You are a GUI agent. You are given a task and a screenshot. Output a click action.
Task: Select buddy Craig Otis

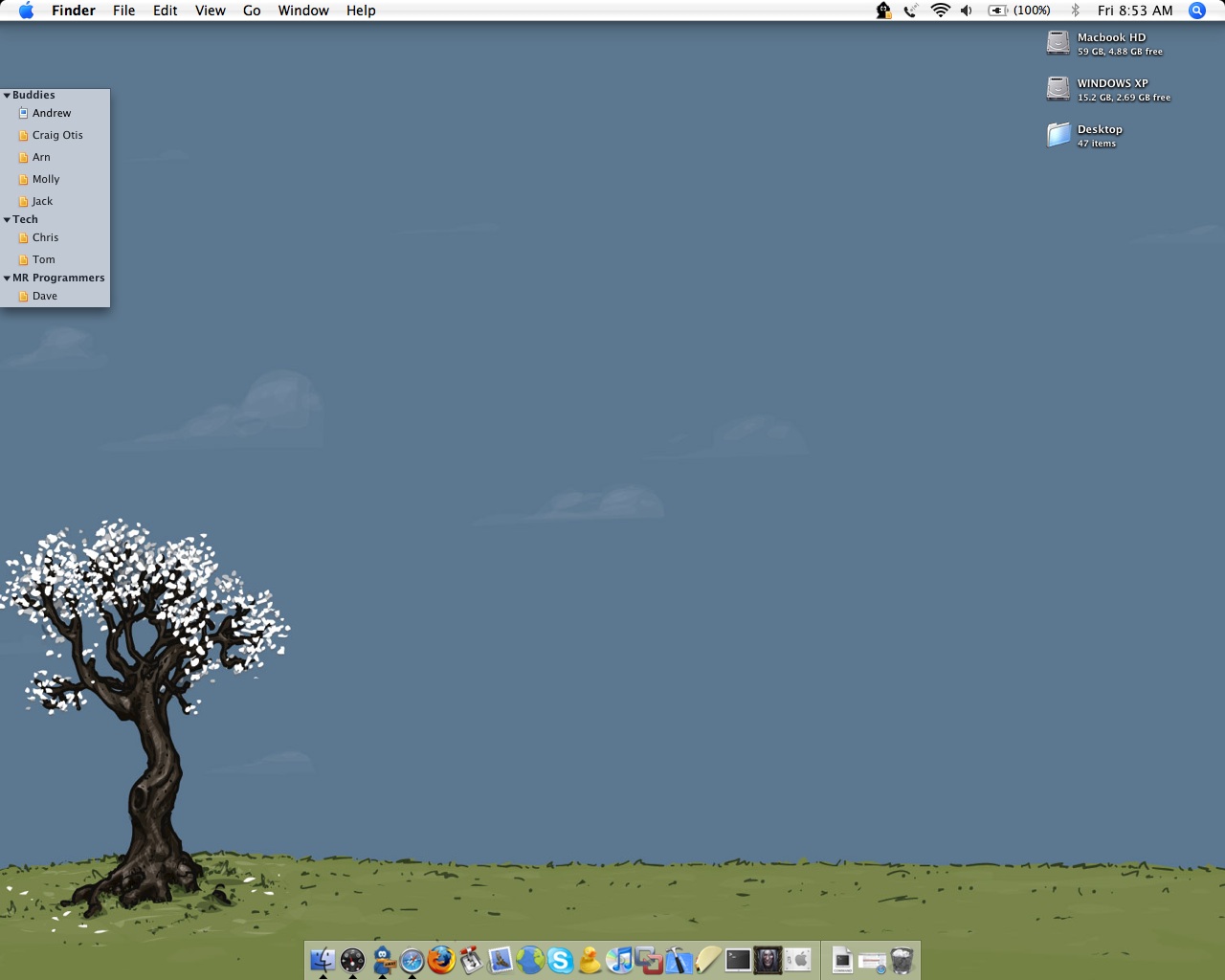coord(55,135)
